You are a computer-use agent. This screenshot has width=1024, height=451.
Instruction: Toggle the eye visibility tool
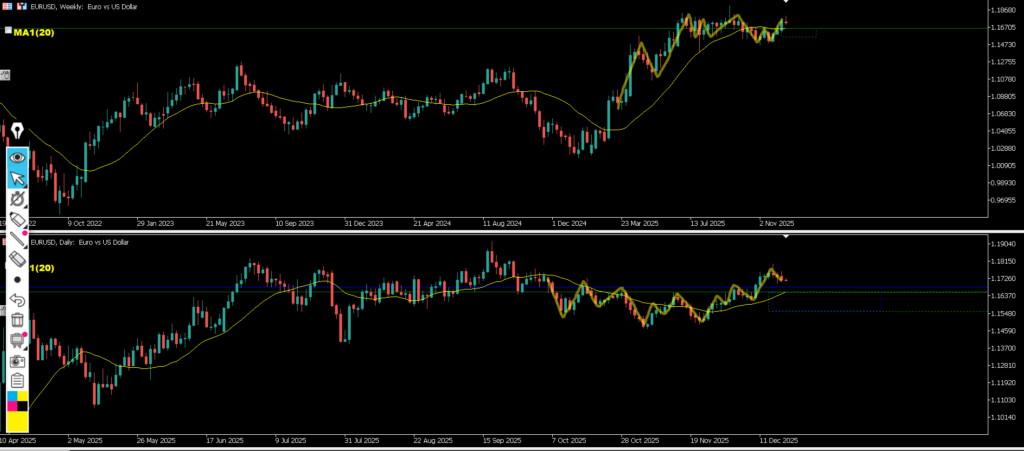pos(17,157)
